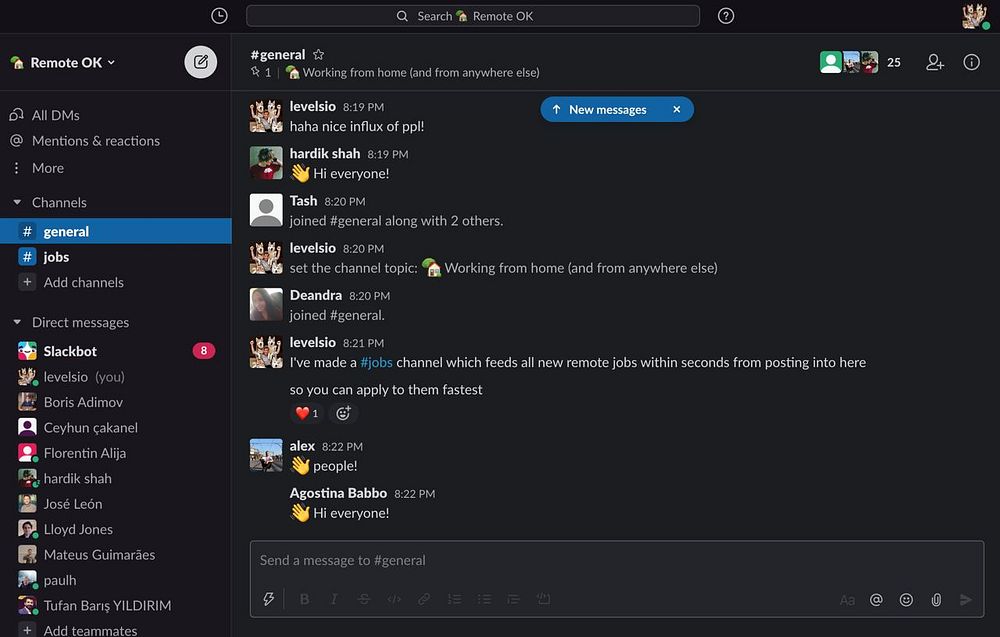This screenshot has width=1000, height=637.
Task: Show channel details info icon
Action: coord(971,62)
